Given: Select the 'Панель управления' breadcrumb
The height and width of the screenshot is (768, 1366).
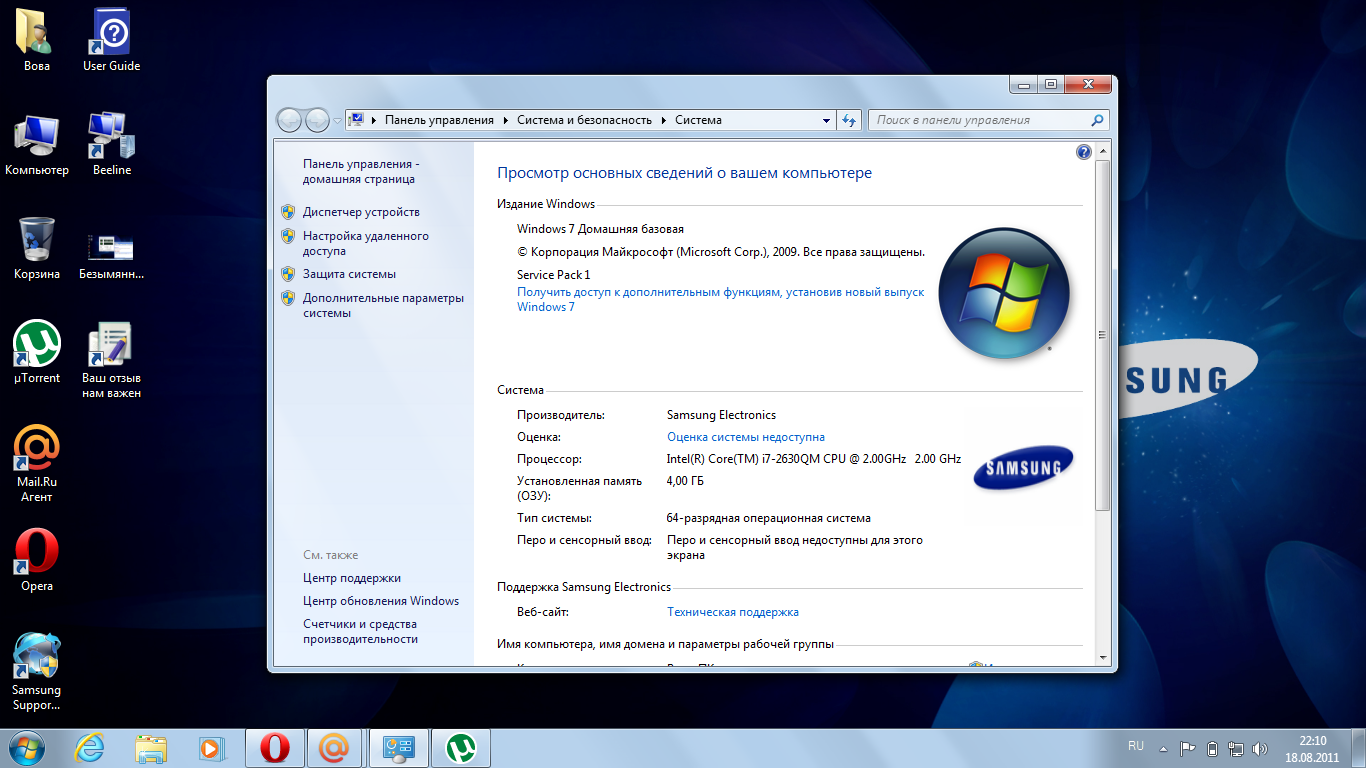Looking at the screenshot, I should tap(439, 120).
